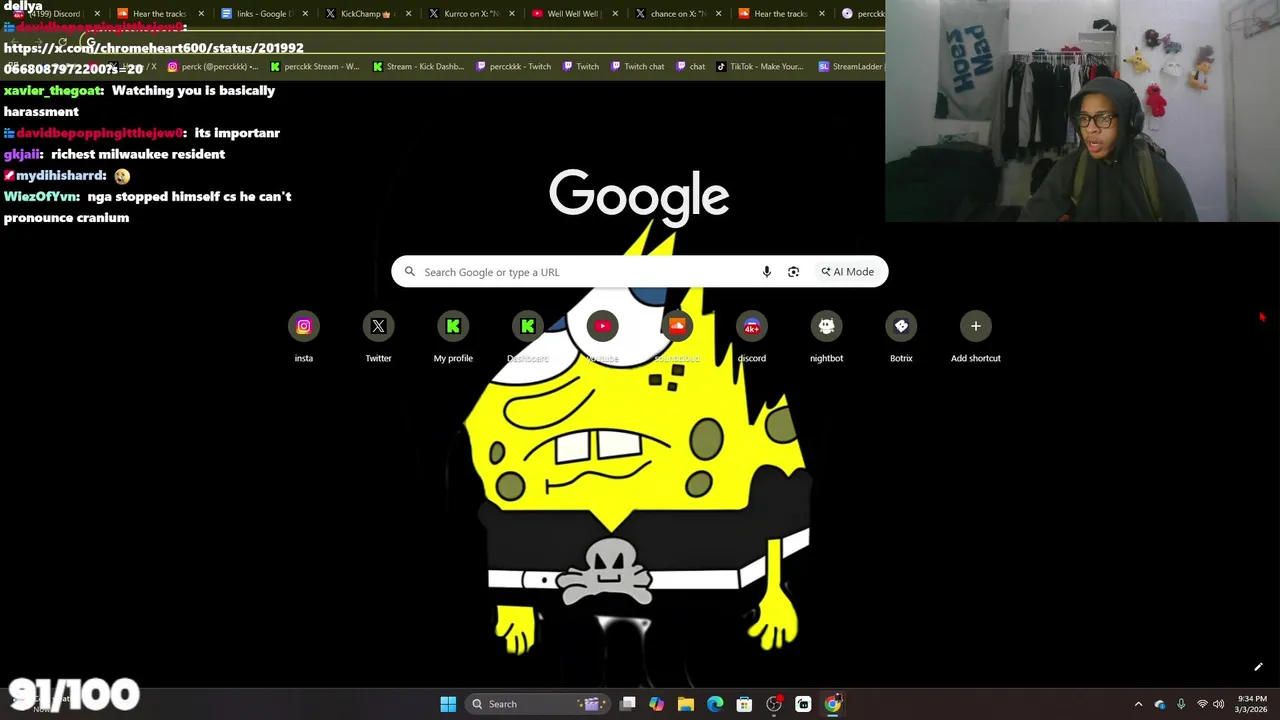Open the TikTok - Make Your bookmark

tap(760, 67)
